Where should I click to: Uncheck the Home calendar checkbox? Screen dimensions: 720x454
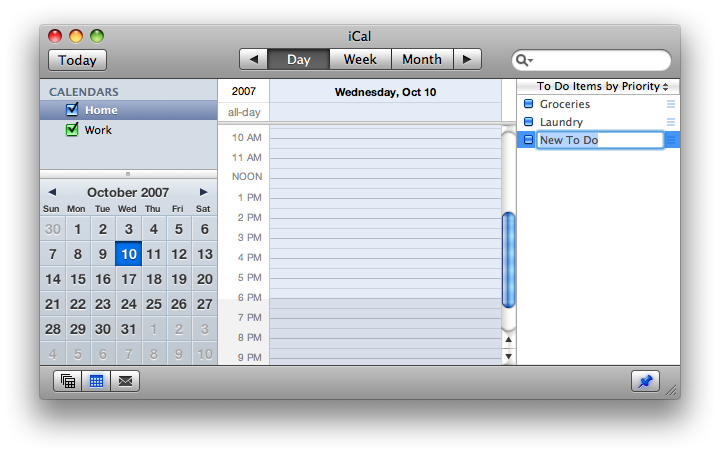(72, 110)
